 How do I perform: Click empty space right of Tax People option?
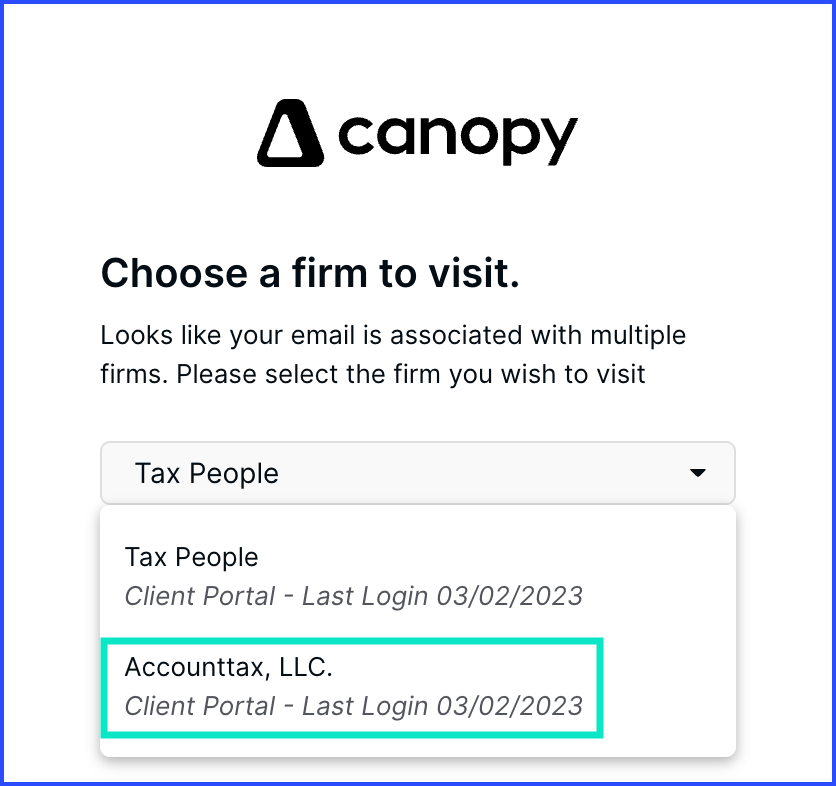coord(658,576)
